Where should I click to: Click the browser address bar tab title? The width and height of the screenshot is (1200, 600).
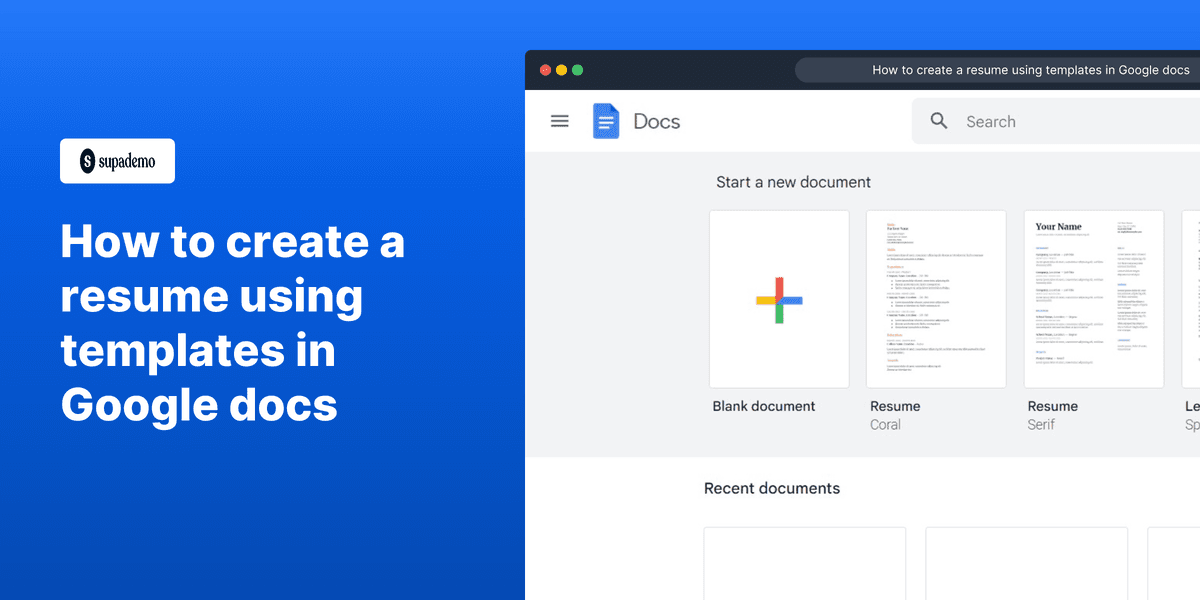(1030, 70)
